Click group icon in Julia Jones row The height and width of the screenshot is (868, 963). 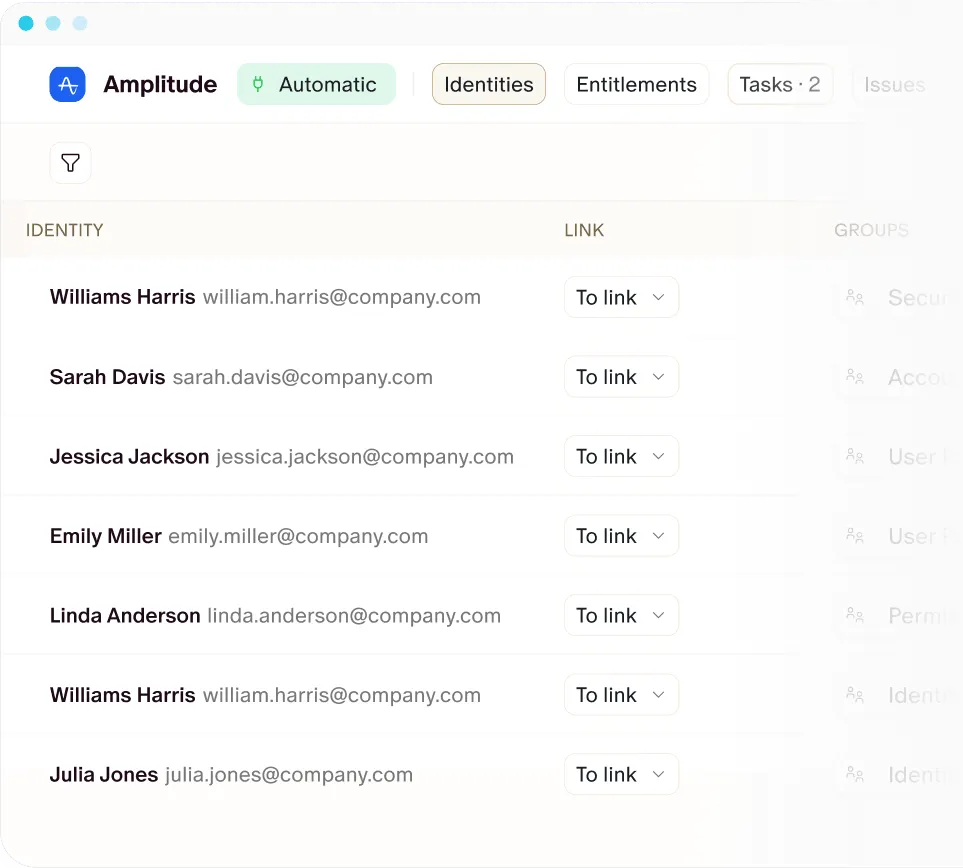point(854,774)
